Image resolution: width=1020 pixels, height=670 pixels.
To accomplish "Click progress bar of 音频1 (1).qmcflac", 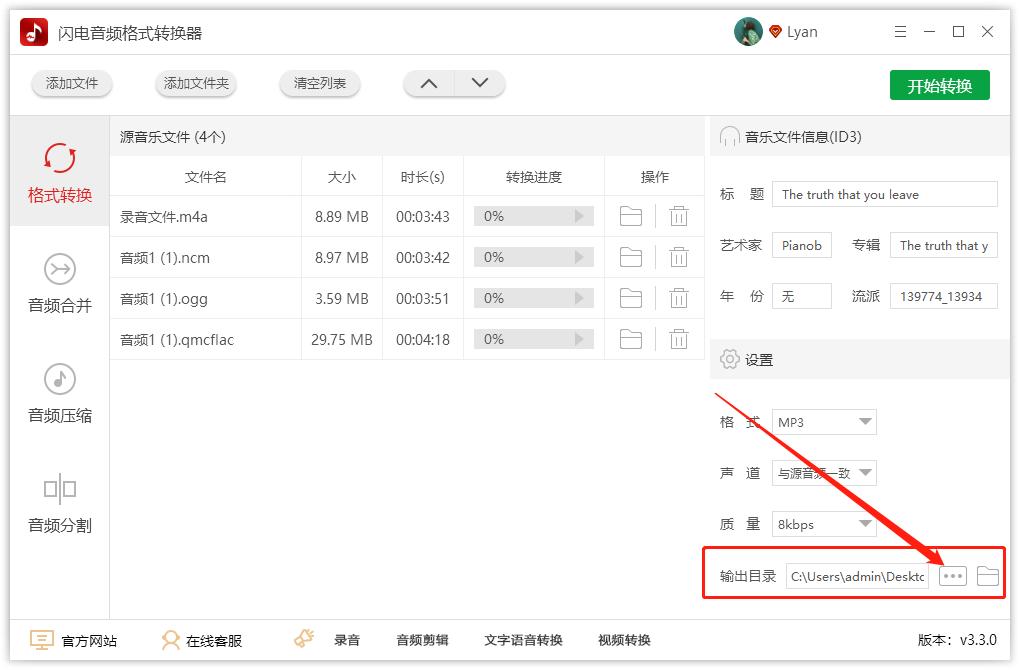I will [x=533, y=340].
